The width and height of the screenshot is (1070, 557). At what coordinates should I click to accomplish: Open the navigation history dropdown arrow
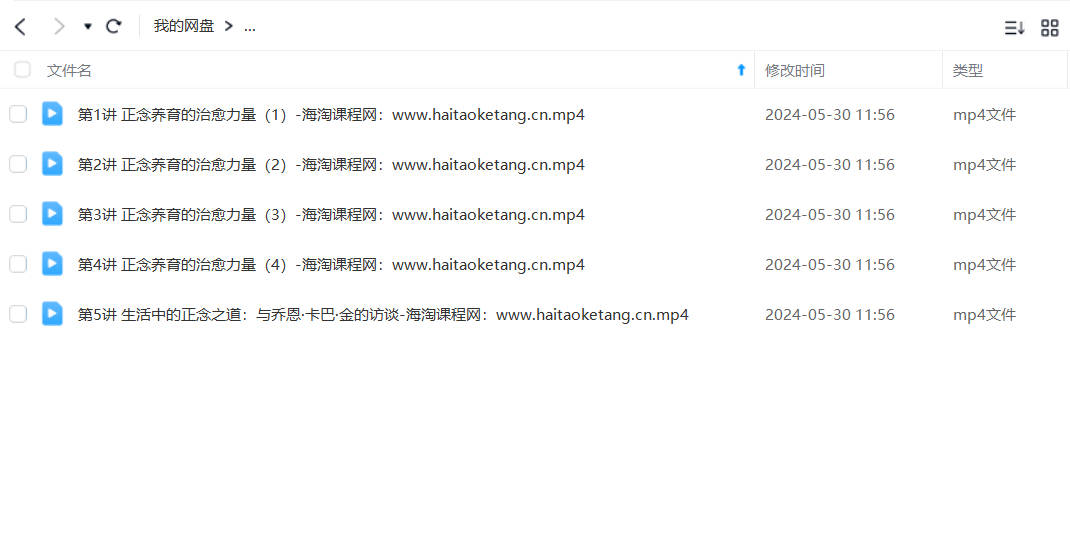click(87, 27)
